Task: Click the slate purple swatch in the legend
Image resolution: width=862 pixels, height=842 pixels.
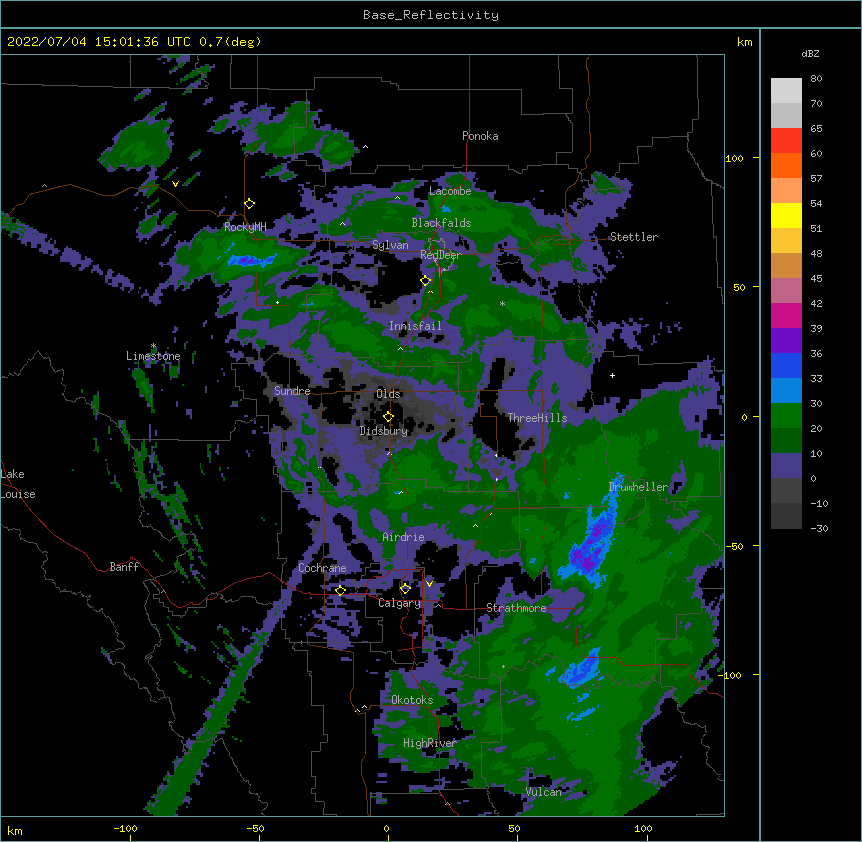Action: click(786, 466)
